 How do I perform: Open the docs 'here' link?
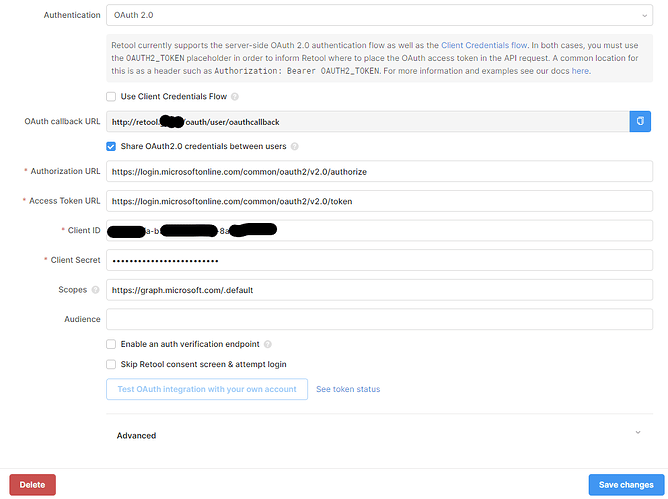point(580,71)
